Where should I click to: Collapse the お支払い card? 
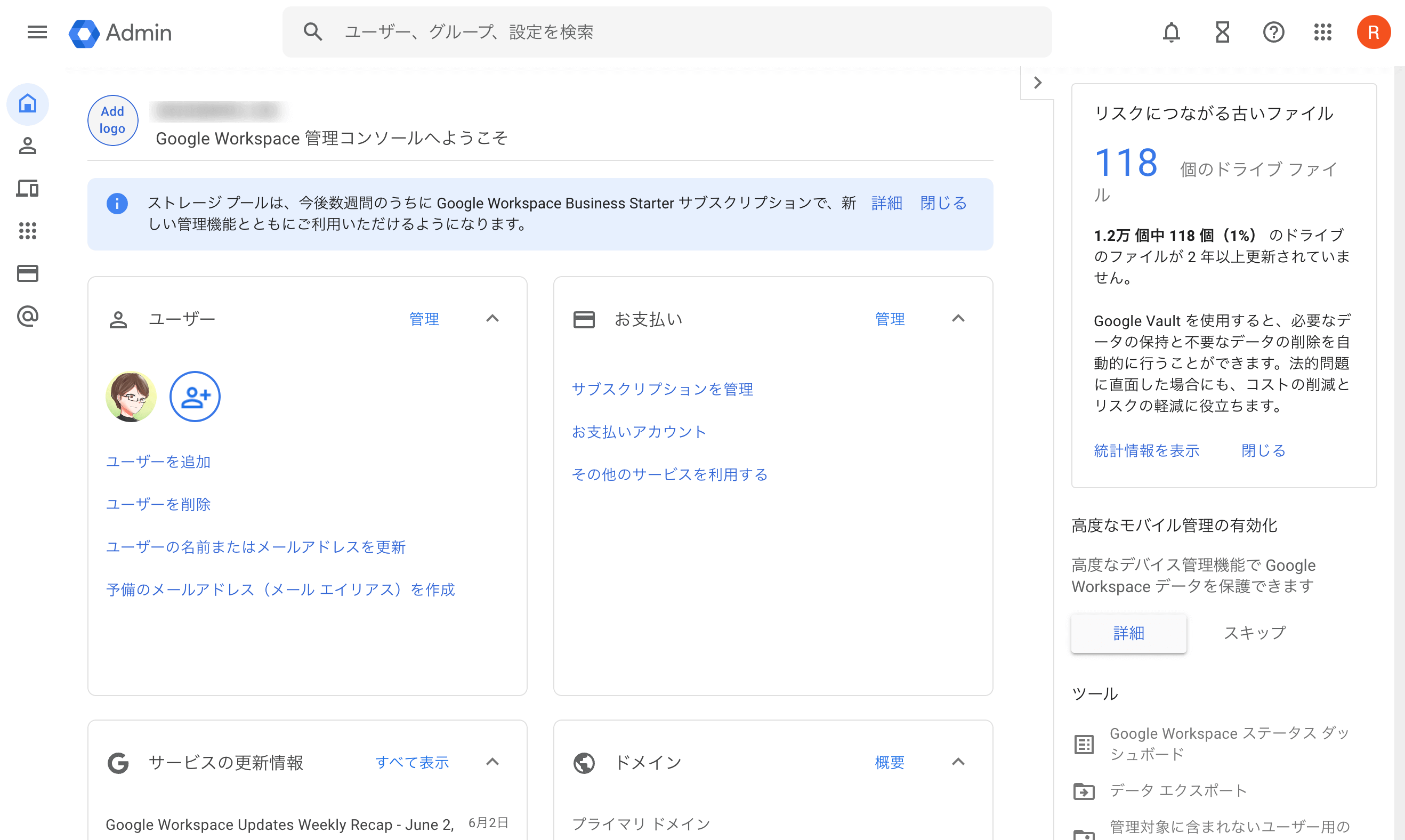[958, 319]
